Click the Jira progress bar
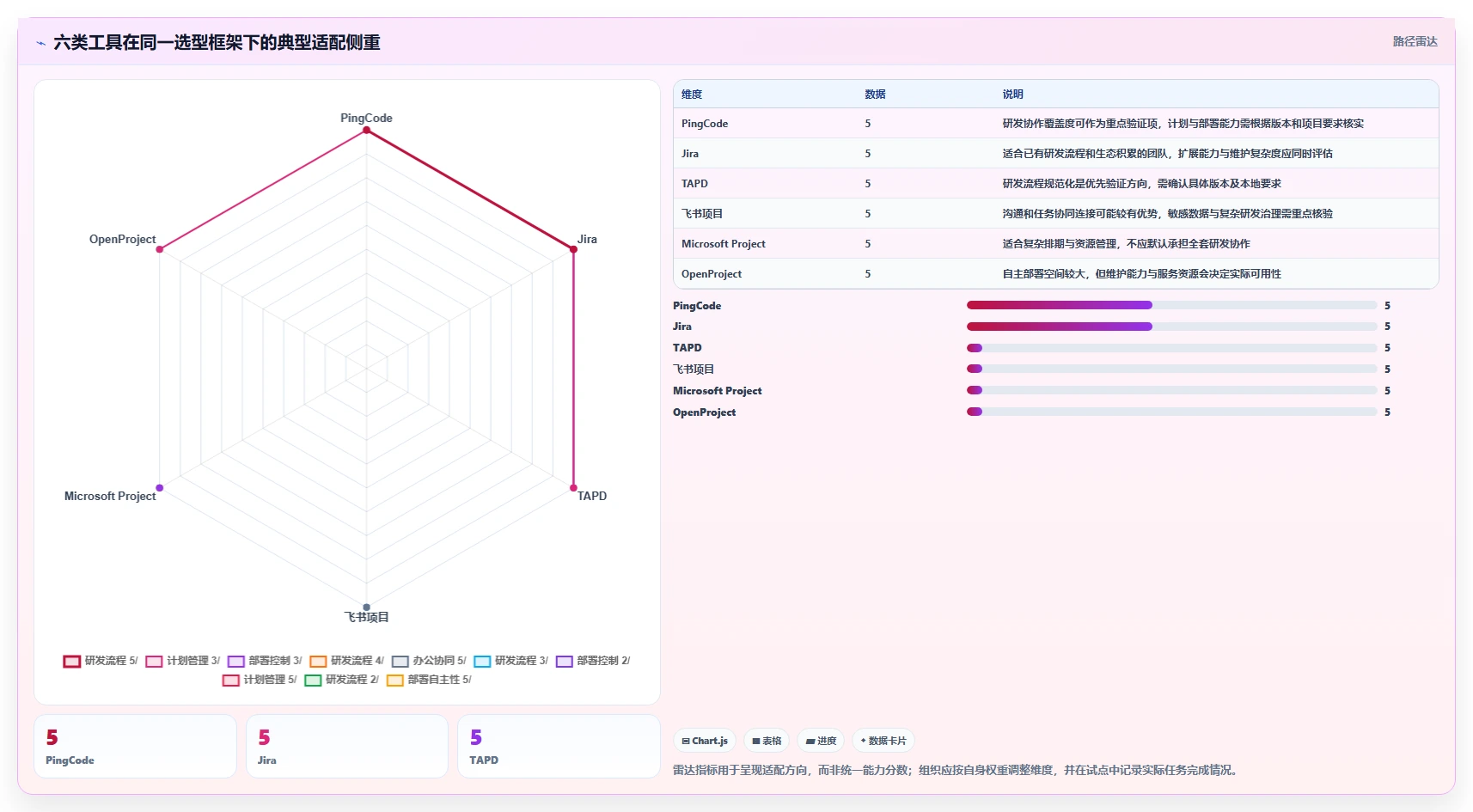1473x812 pixels. click(x=1171, y=327)
